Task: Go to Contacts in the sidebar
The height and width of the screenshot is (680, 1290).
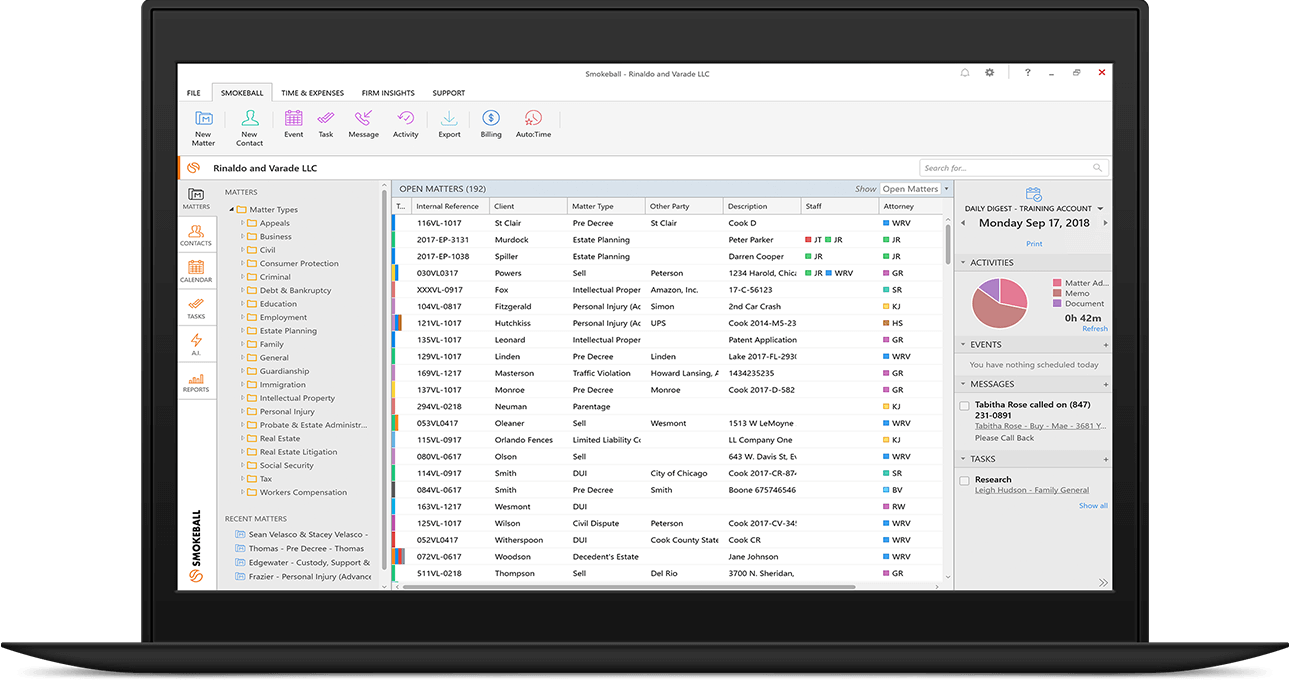Action: click(196, 235)
